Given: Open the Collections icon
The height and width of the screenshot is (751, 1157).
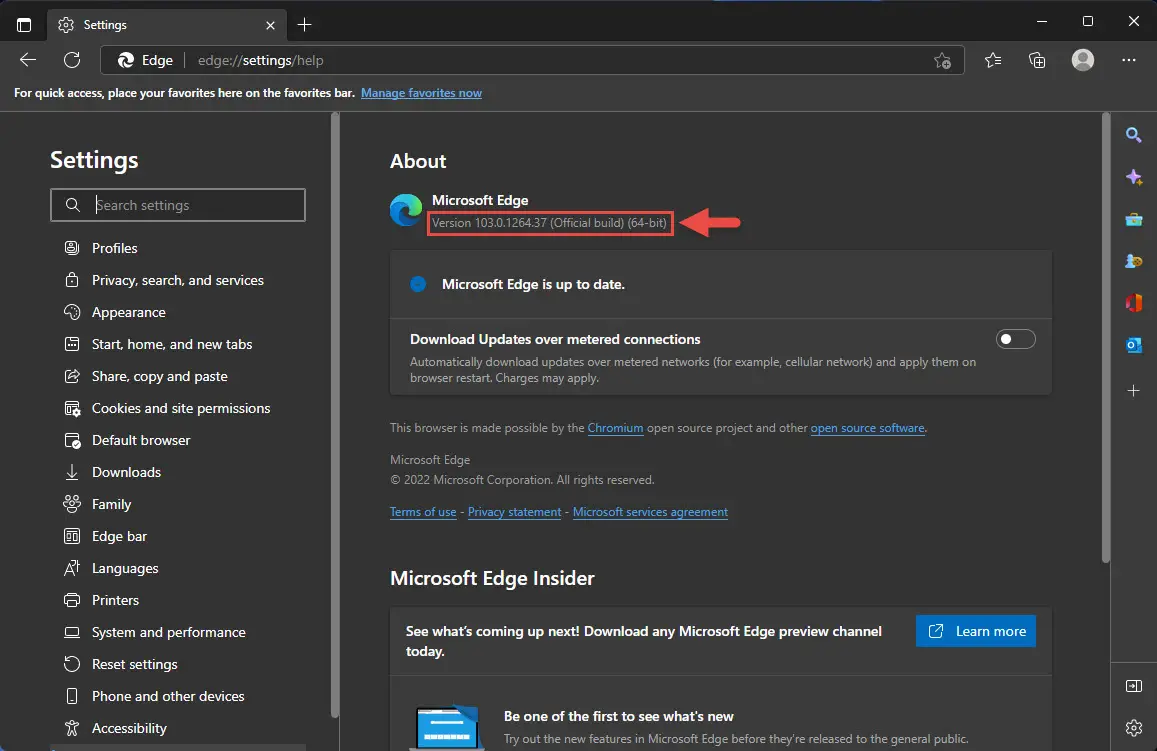Looking at the screenshot, I should (x=1037, y=60).
